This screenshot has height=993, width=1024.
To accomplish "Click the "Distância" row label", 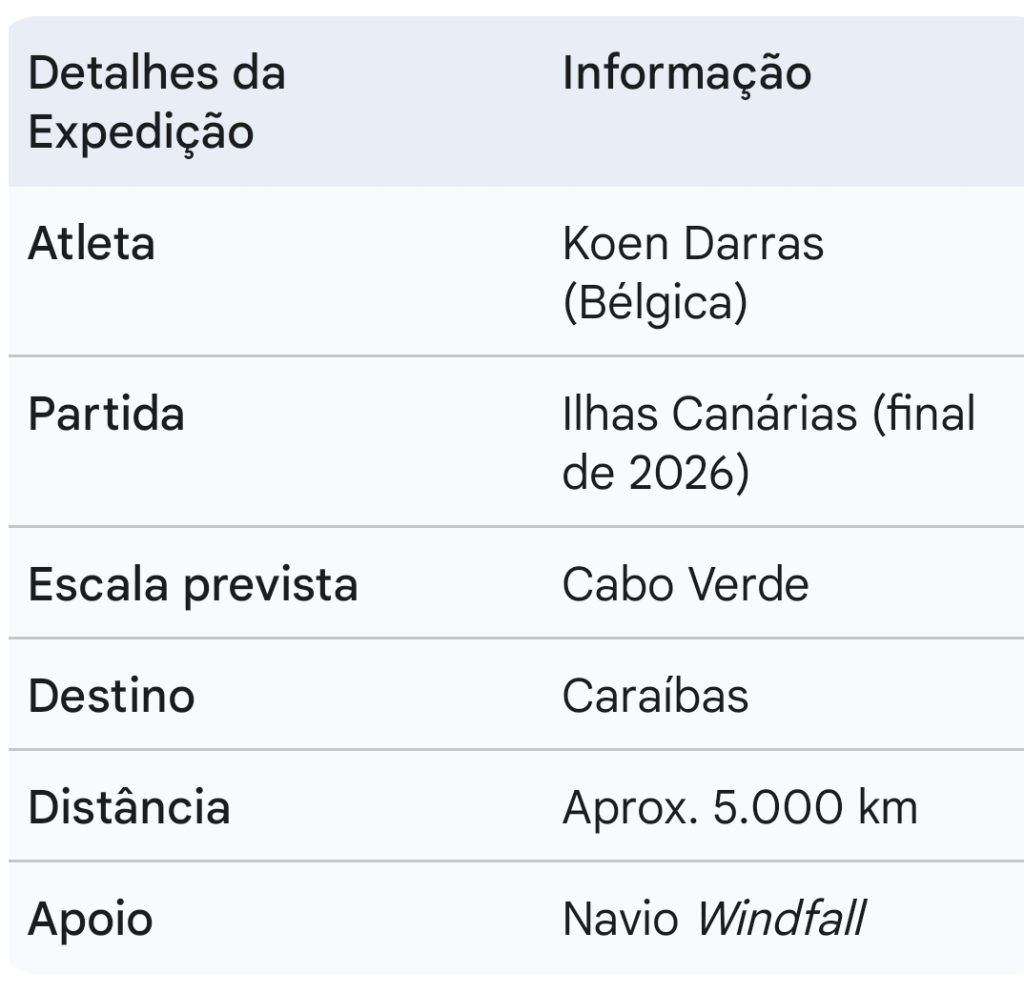I will (129, 806).
